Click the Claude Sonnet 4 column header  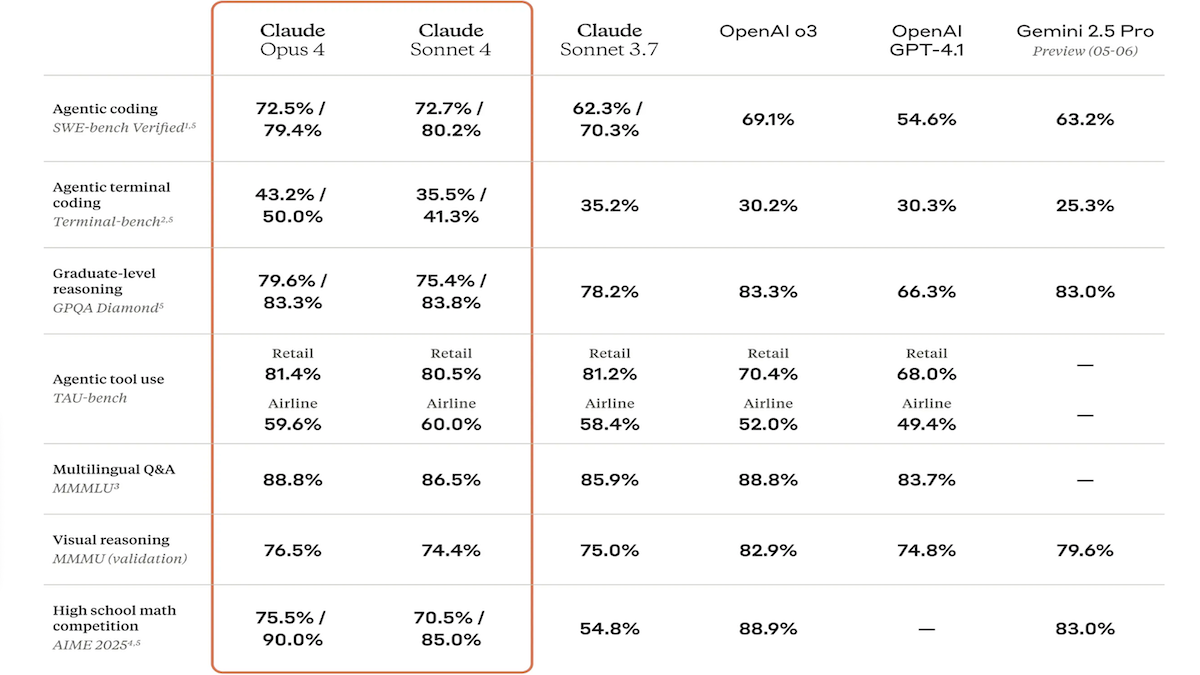click(451, 40)
